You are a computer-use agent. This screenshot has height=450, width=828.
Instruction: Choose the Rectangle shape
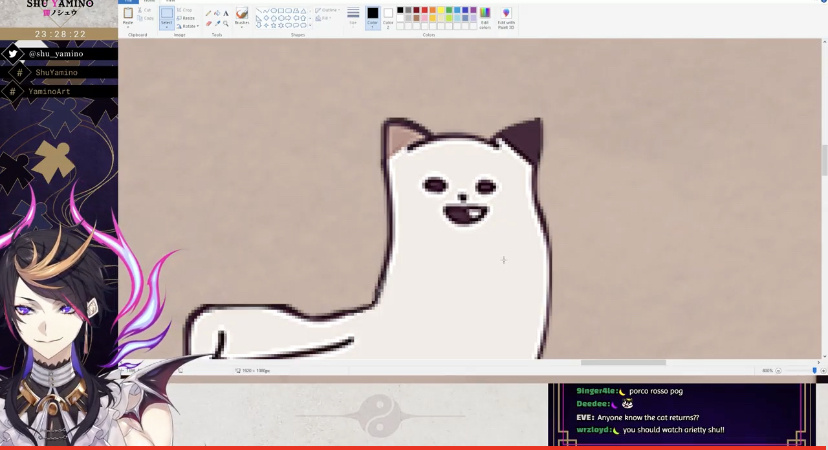click(x=281, y=11)
